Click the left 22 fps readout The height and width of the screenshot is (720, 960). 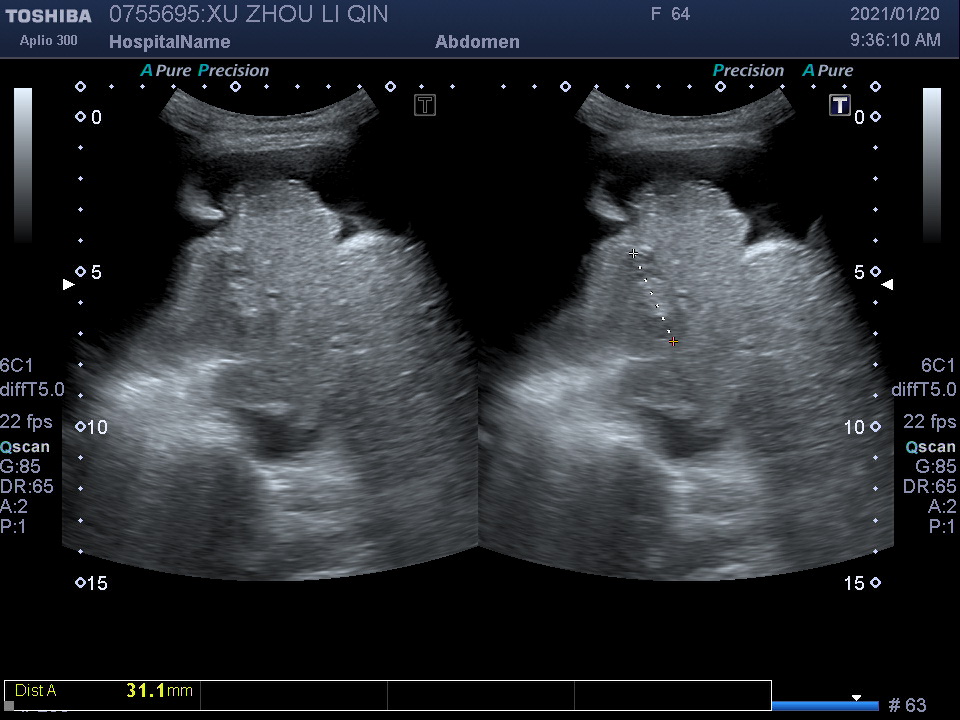point(26,422)
